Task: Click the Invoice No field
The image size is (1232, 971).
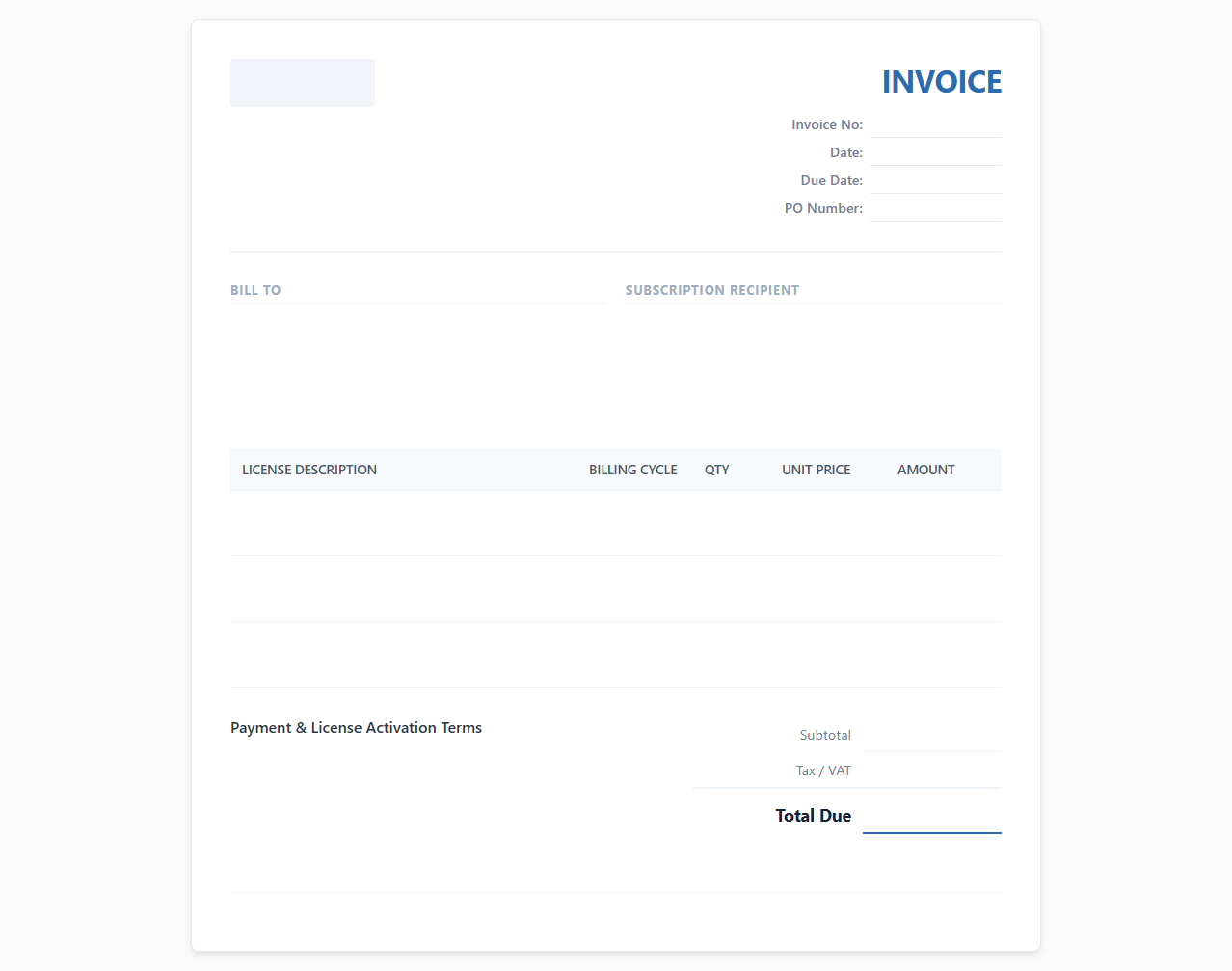Action: [936, 125]
